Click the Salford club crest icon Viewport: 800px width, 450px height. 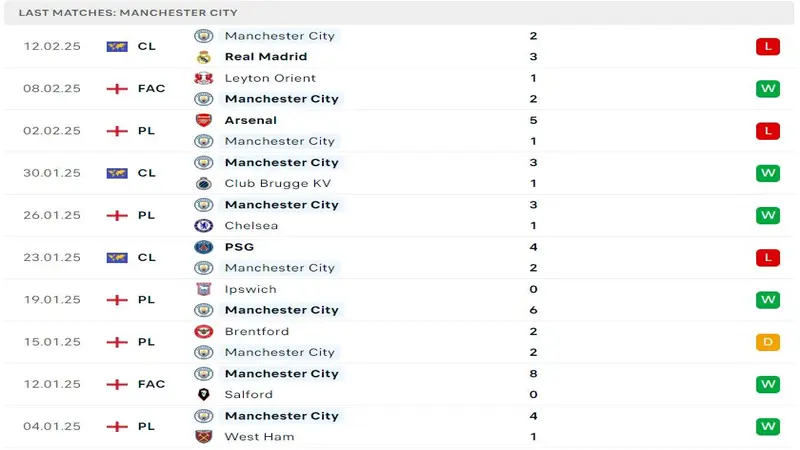pos(204,394)
